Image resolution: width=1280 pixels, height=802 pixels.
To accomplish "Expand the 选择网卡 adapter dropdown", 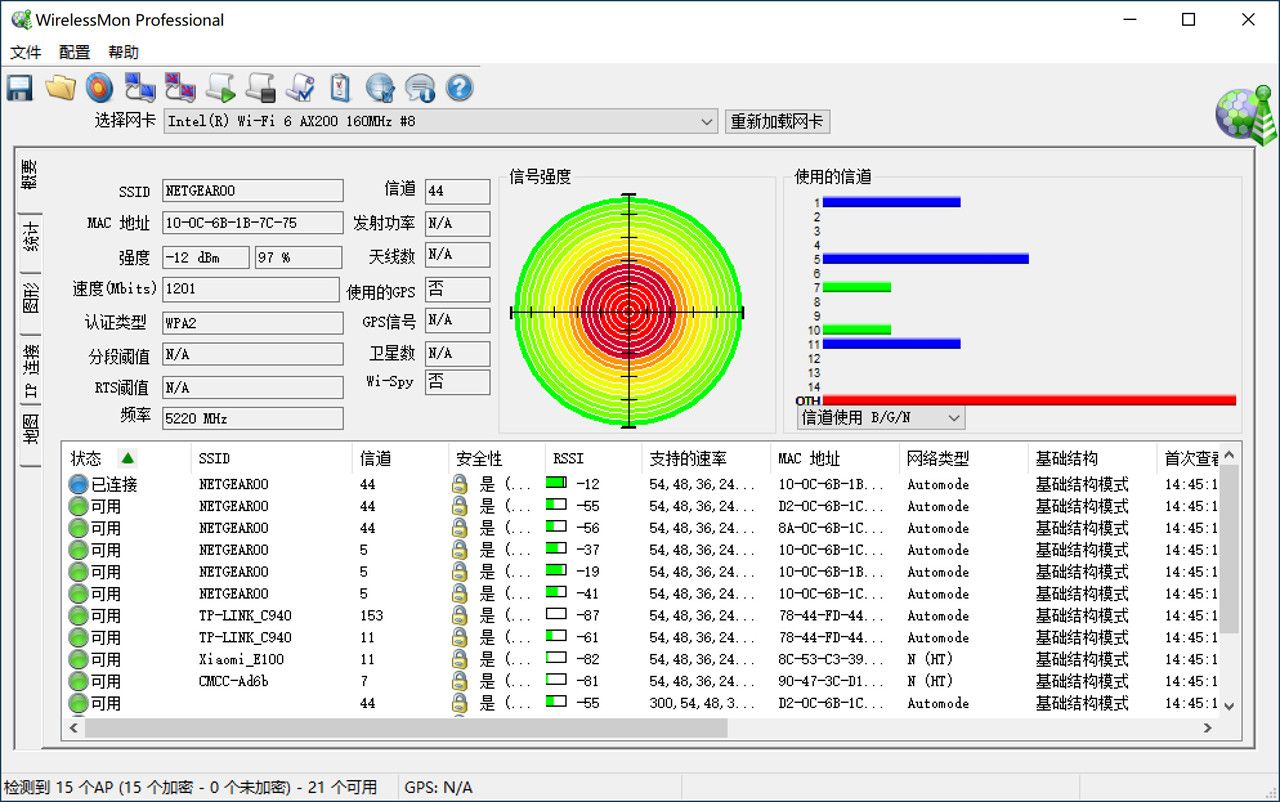I will point(707,121).
